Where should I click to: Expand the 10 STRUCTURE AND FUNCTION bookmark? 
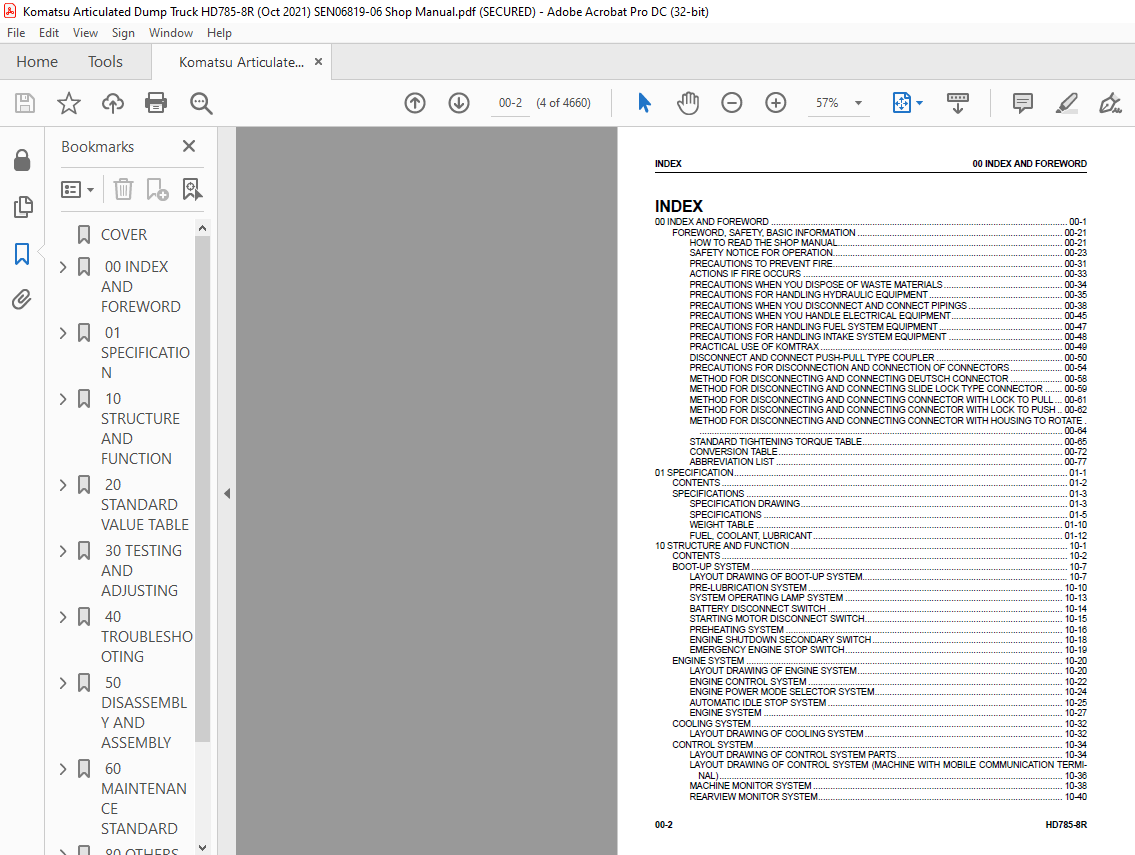pos(63,399)
